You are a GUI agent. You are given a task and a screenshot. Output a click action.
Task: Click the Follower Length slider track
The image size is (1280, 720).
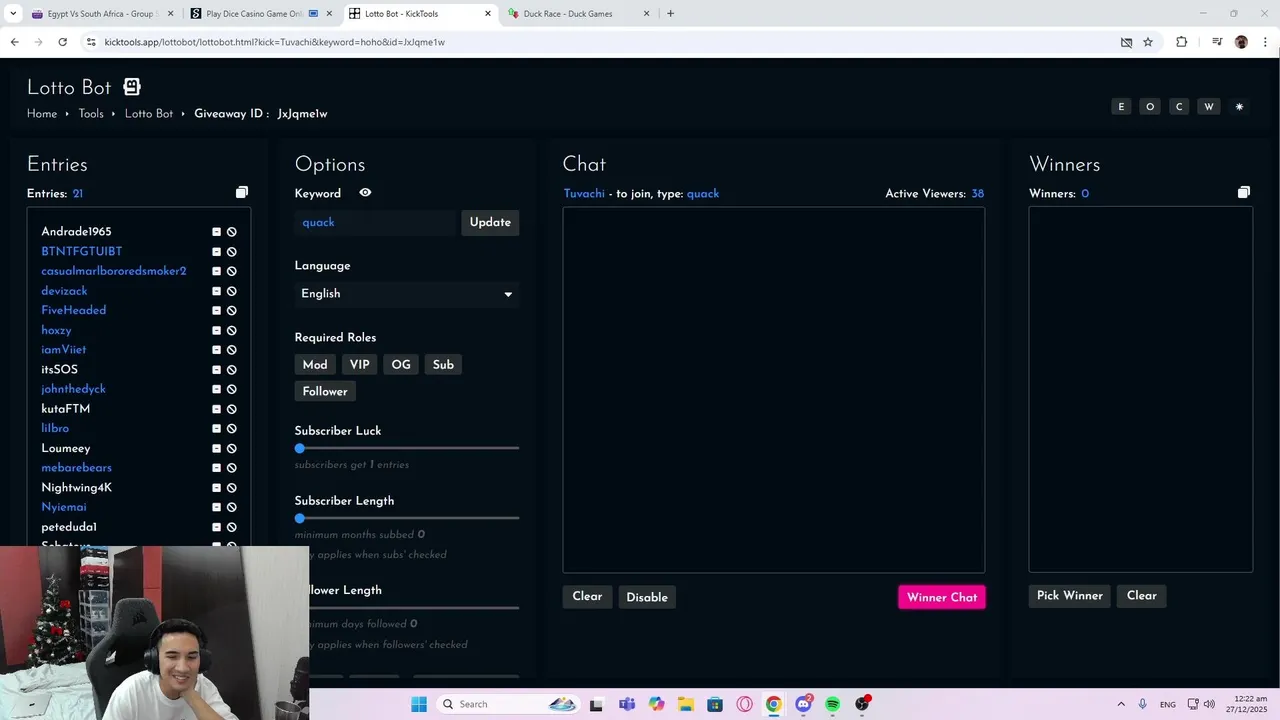pyautogui.click(x=414, y=608)
